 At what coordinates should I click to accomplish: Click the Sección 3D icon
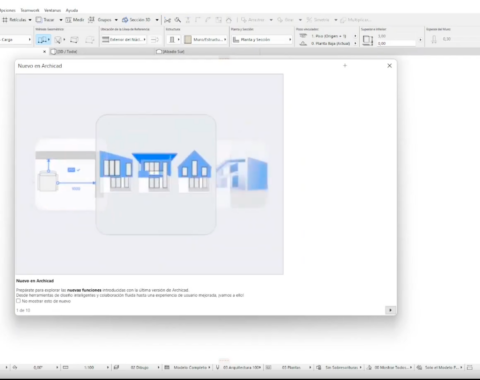pyautogui.click(x=125, y=20)
